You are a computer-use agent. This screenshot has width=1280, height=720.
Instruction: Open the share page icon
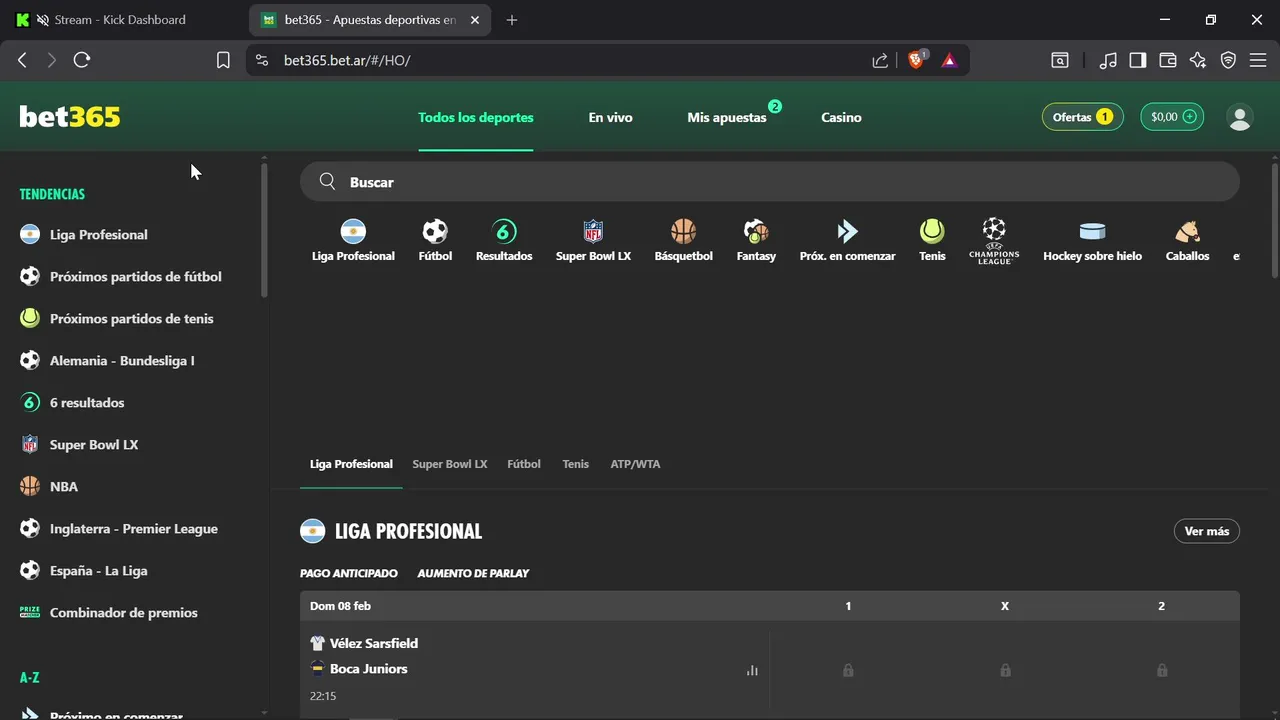coord(880,60)
